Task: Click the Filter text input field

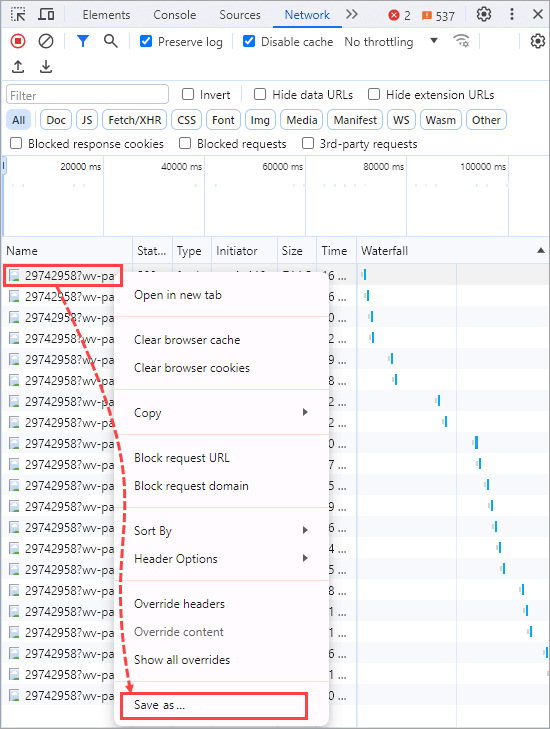Action: (x=87, y=95)
